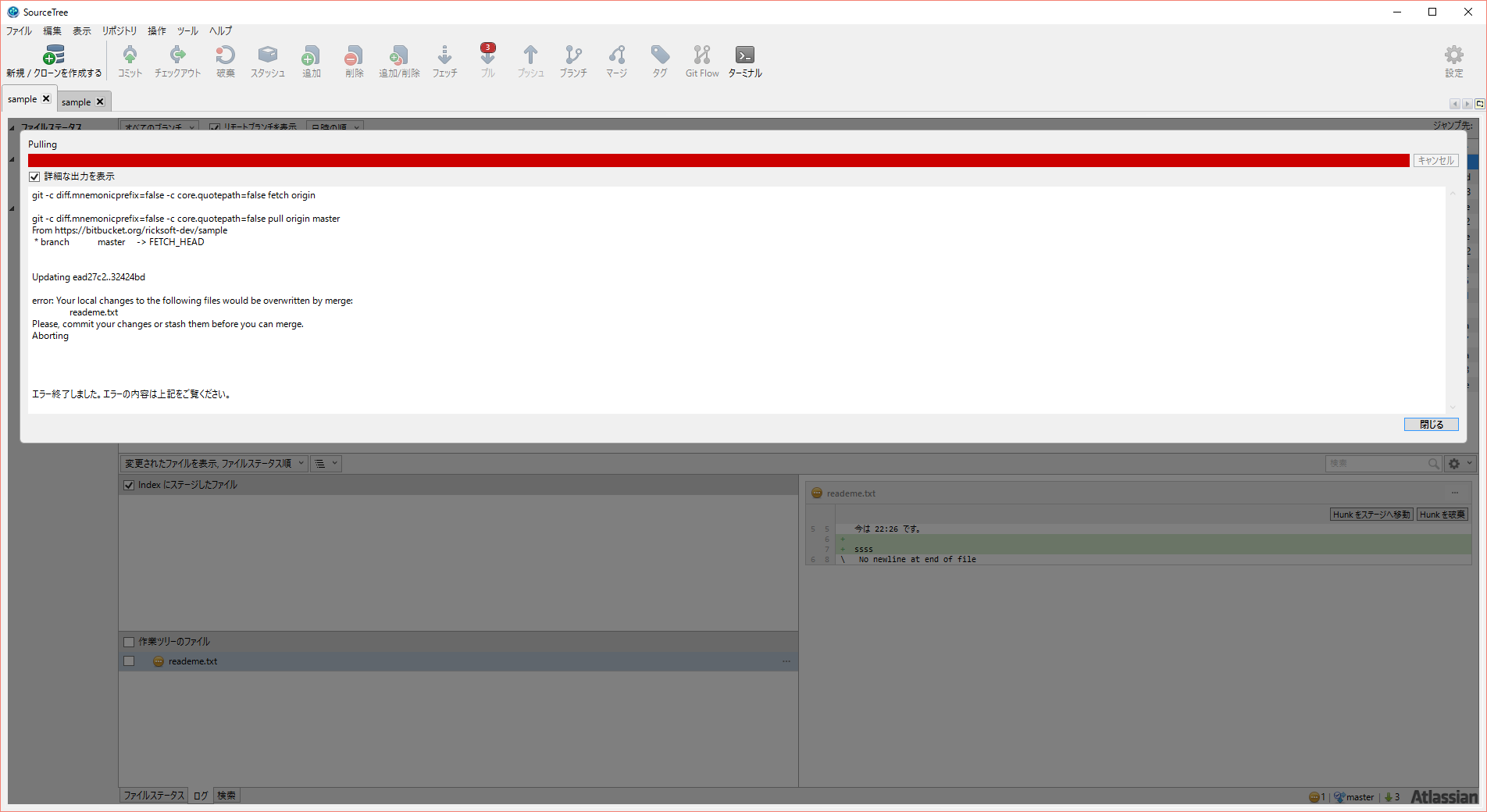Click the New/Clone repository icon
Screen dimensions: 1487x812
coord(54,55)
